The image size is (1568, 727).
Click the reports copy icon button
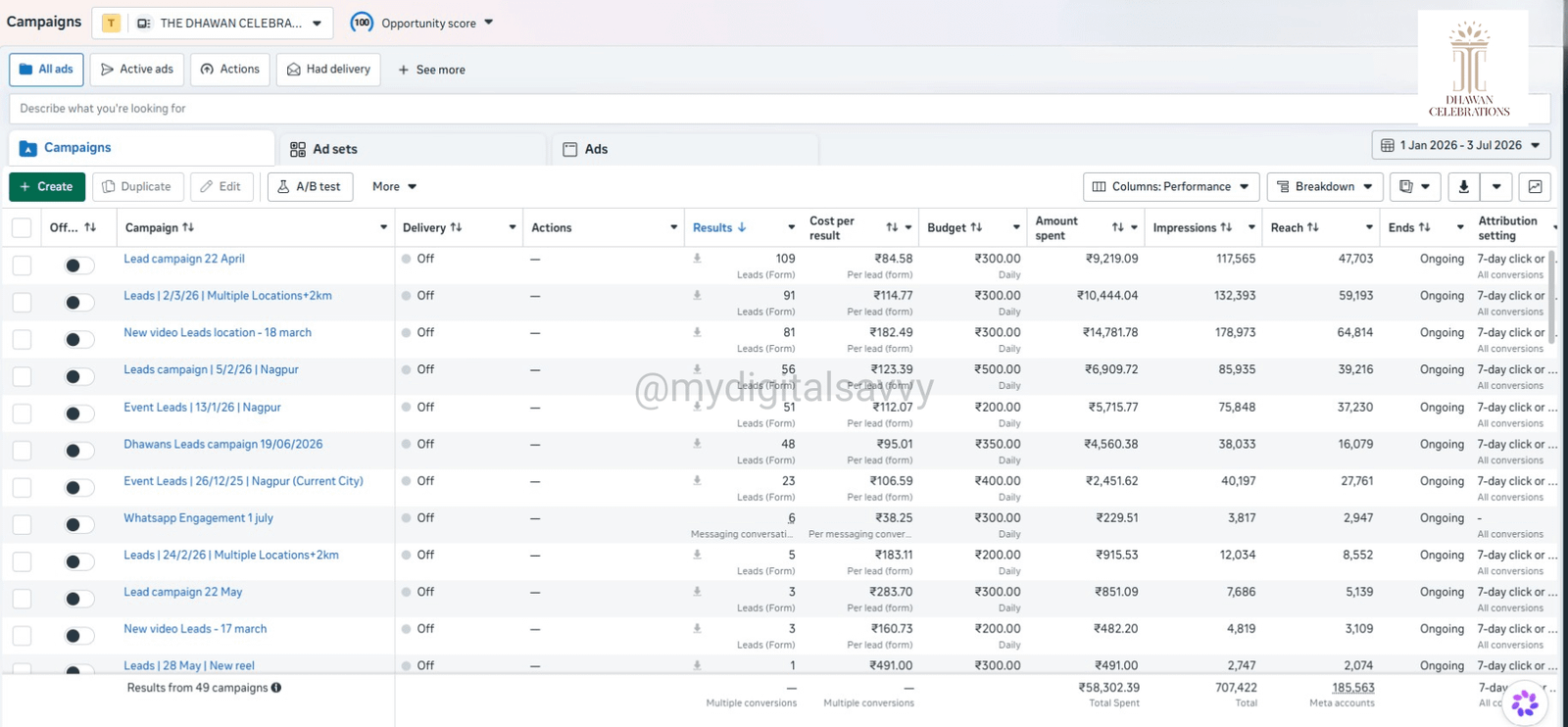[1414, 186]
